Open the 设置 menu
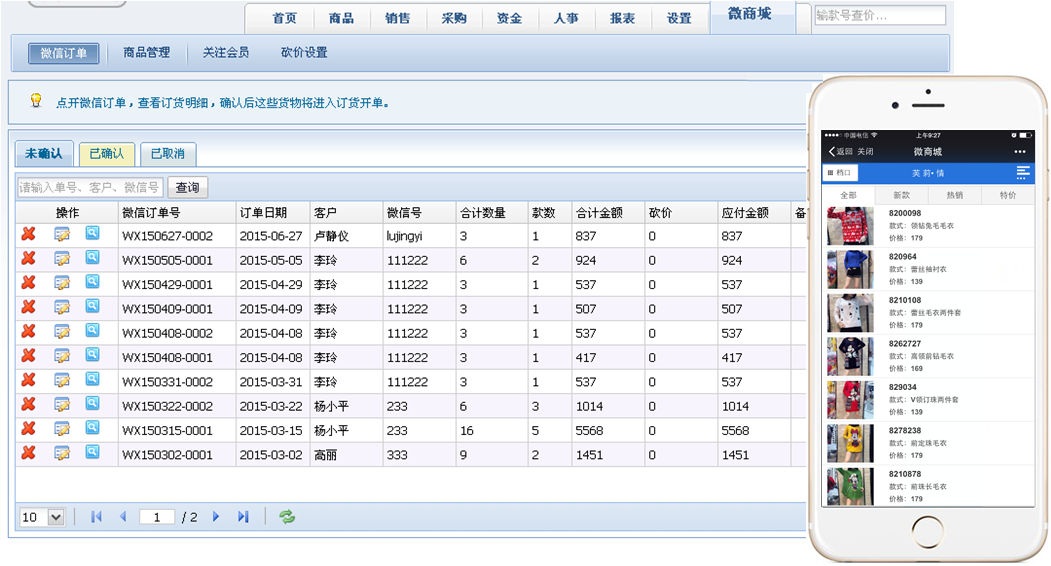The image size is (1051, 566). [679, 18]
